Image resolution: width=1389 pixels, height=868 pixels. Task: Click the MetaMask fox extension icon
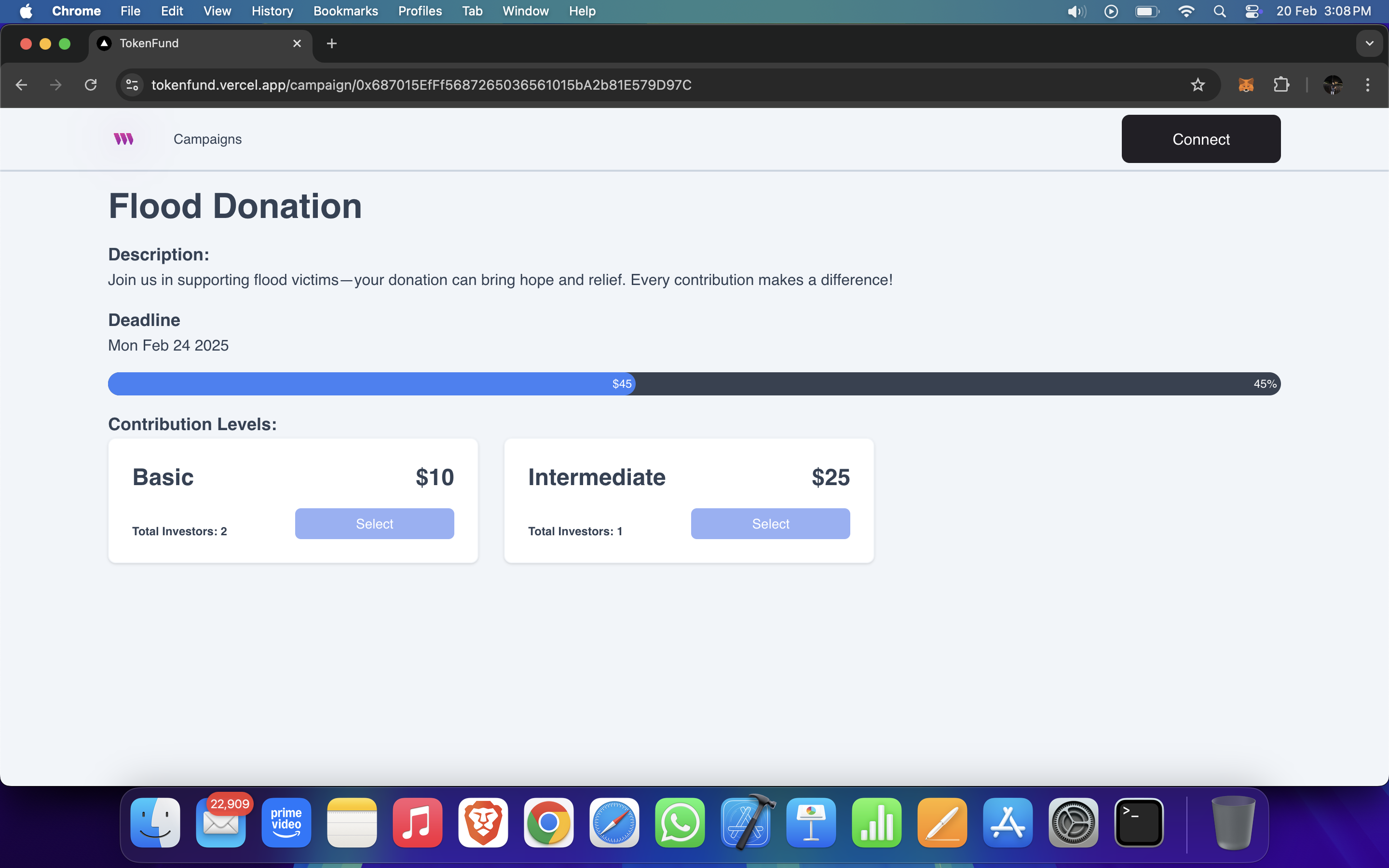[1245, 85]
